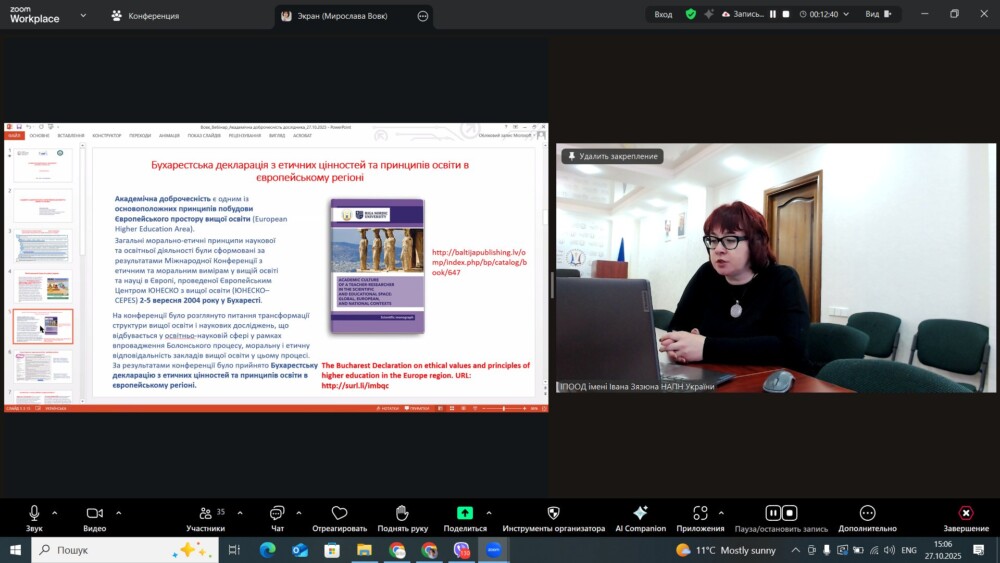Toggle the camera with the Видео button
Image resolution: width=1000 pixels, height=563 pixels.
coord(94,514)
